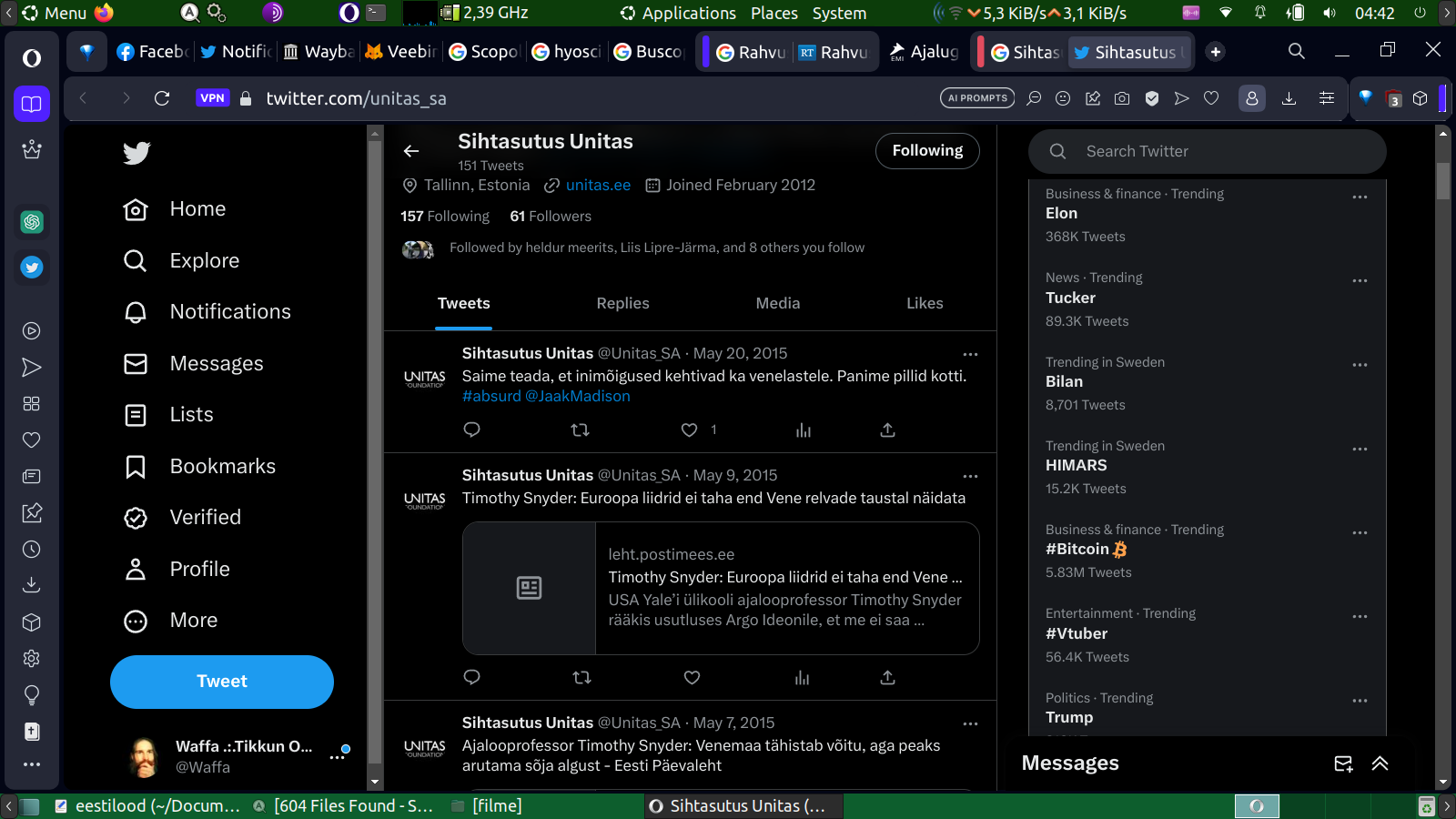Expand the Messages drawer with double chevron
The width and height of the screenshot is (1456, 819).
tap(1380, 763)
